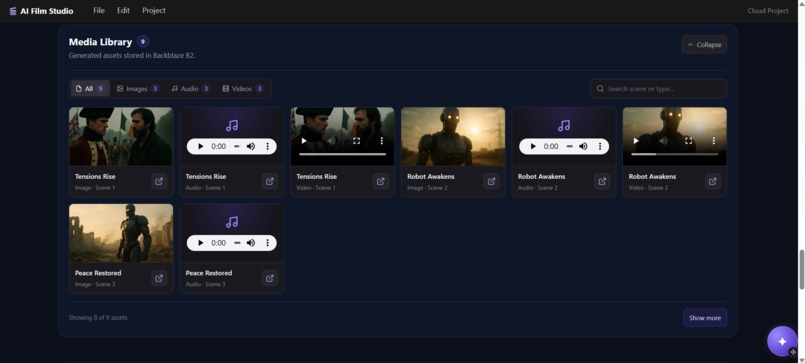This screenshot has width=806, height=363.
Task: Open more options on Robot Awakens video
Action: pos(713,140)
